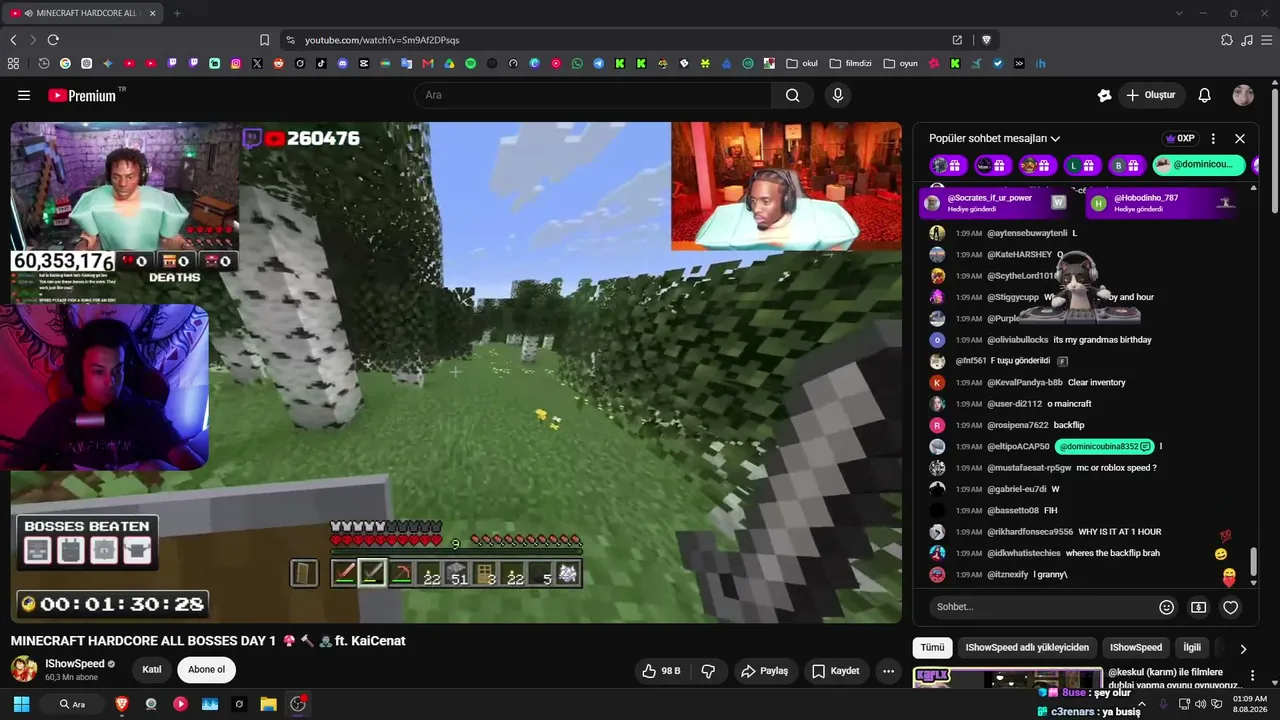Open the IShowSpeed channel name link
The image size is (1280, 720).
tap(75, 664)
